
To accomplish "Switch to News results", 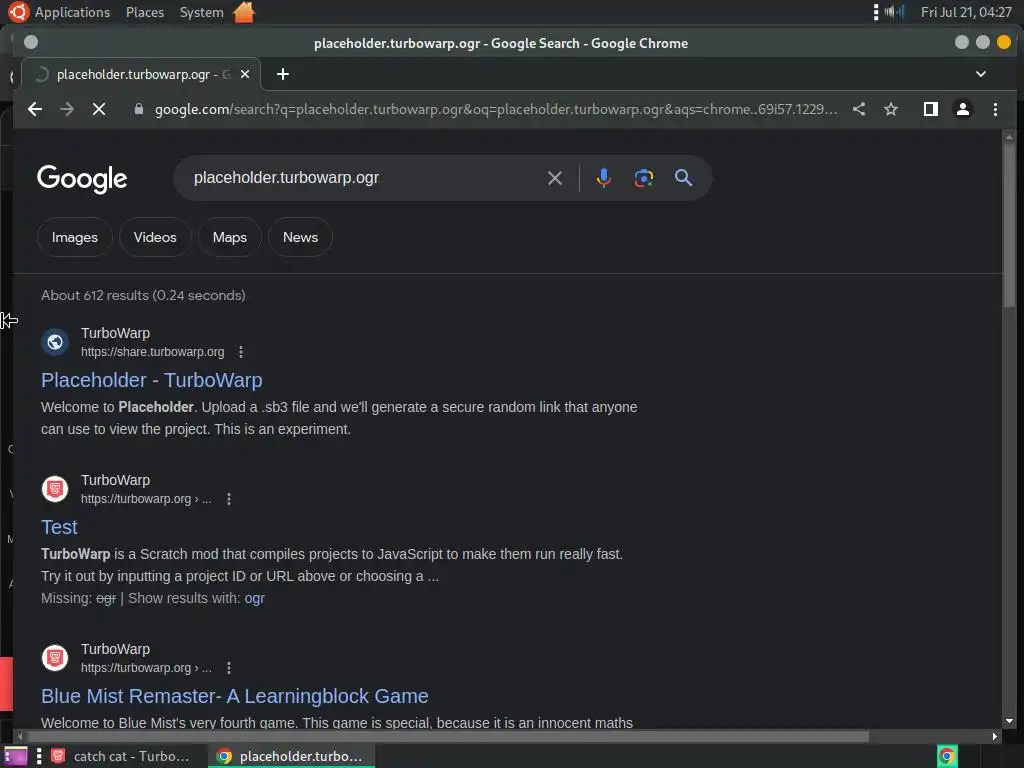I will [300, 237].
